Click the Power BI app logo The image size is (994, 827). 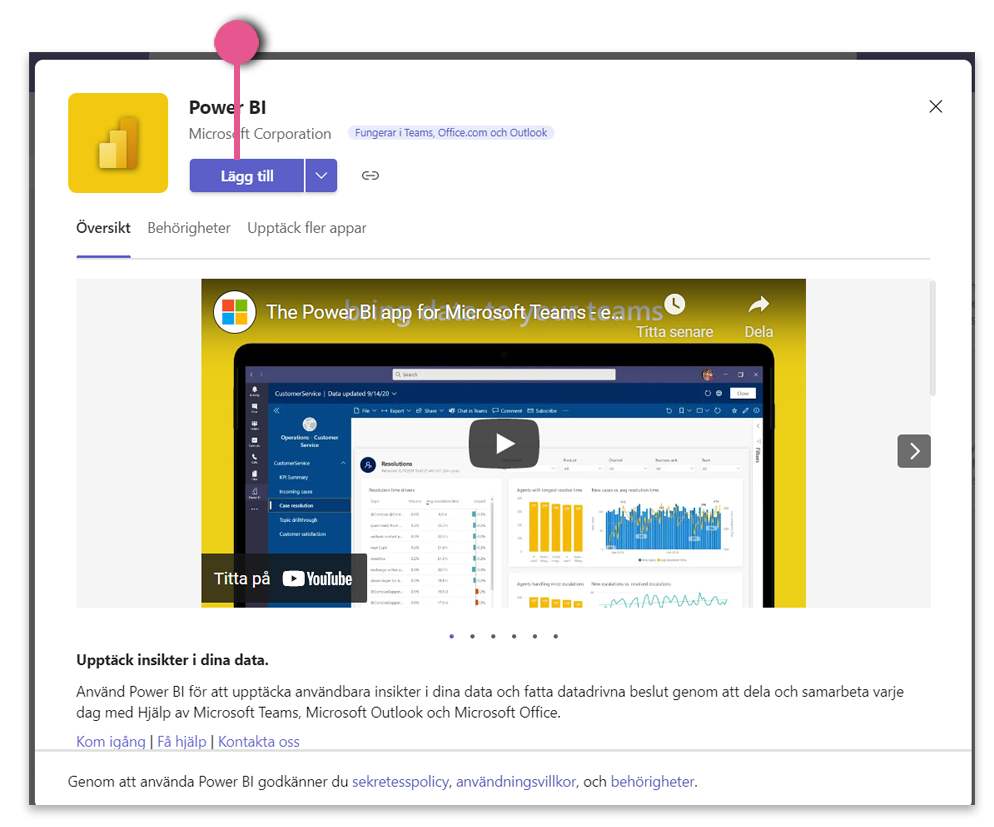click(x=118, y=143)
